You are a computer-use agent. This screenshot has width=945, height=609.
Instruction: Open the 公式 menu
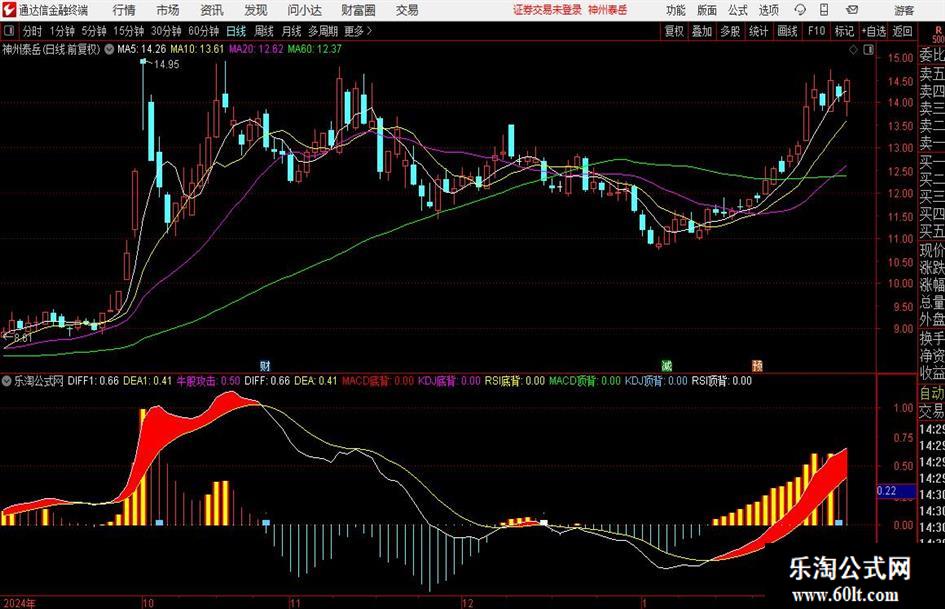tap(738, 10)
